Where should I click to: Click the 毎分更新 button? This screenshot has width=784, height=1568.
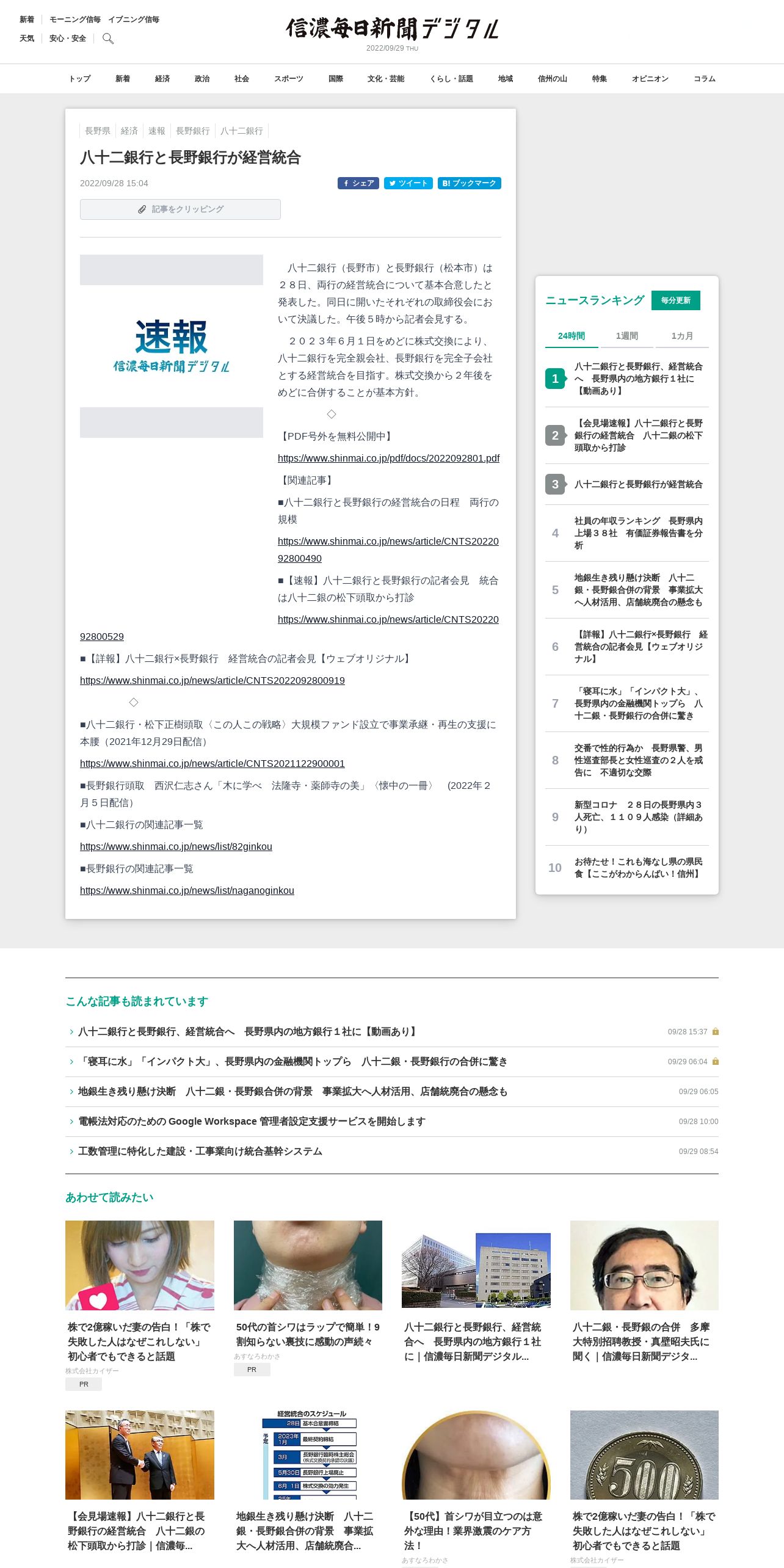tap(676, 300)
